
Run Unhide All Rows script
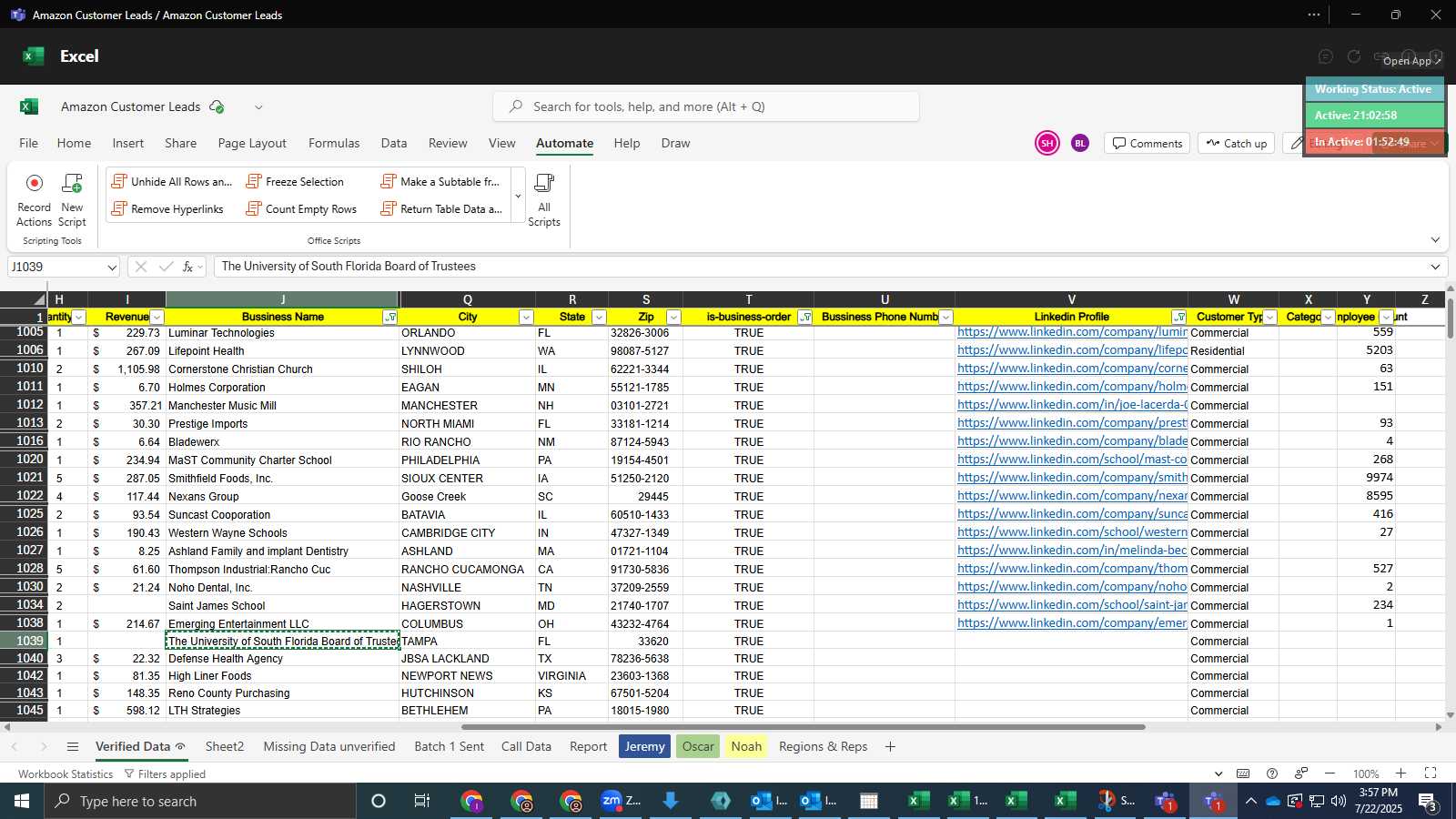pos(172,182)
